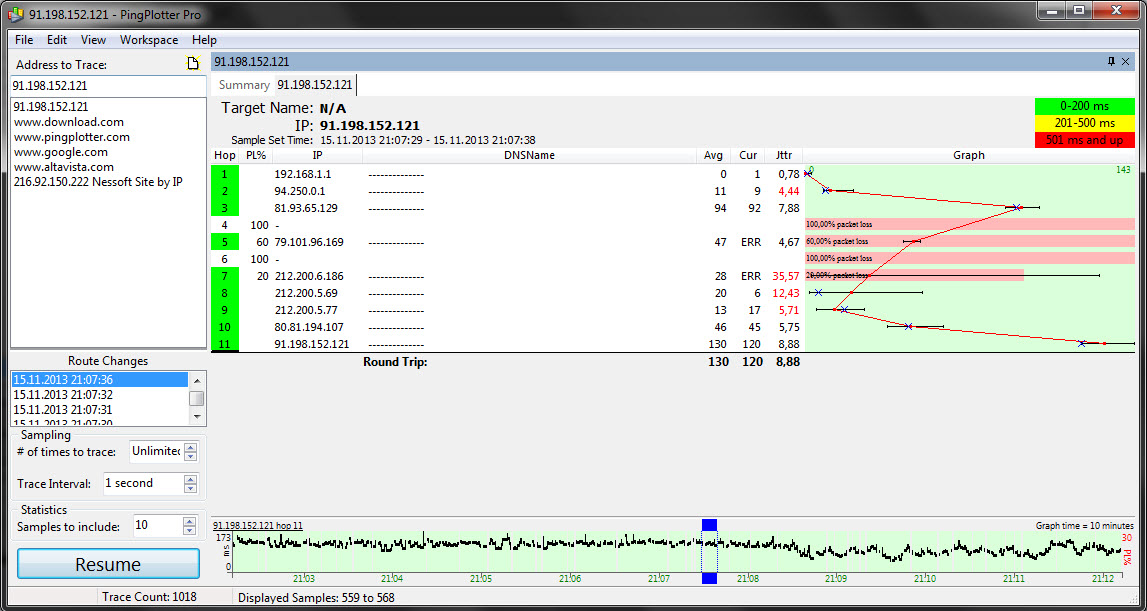Click the Trace Interval field showing 1 second

[143, 483]
